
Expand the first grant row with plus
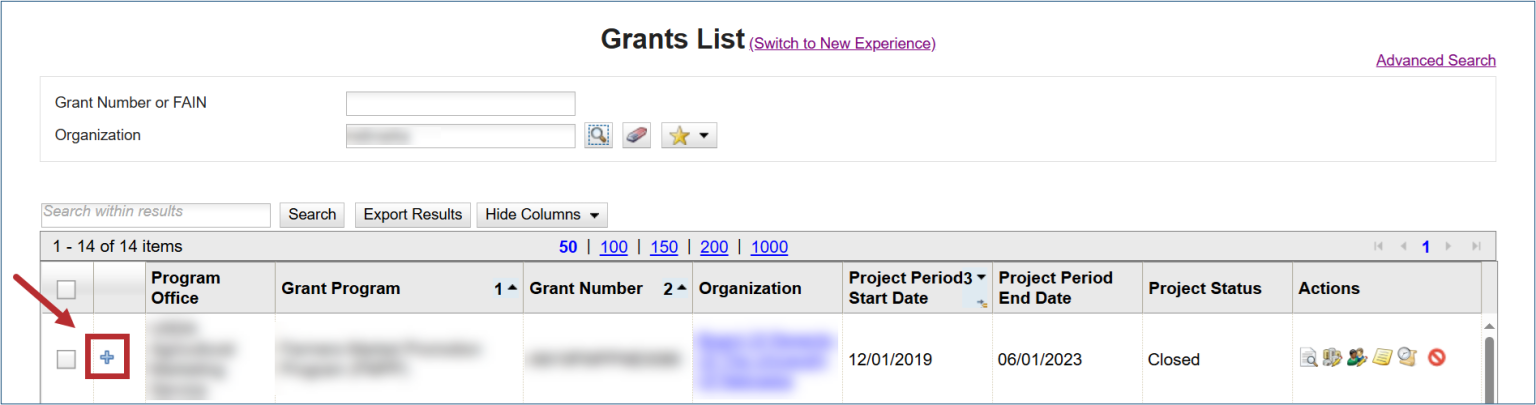point(107,359)
